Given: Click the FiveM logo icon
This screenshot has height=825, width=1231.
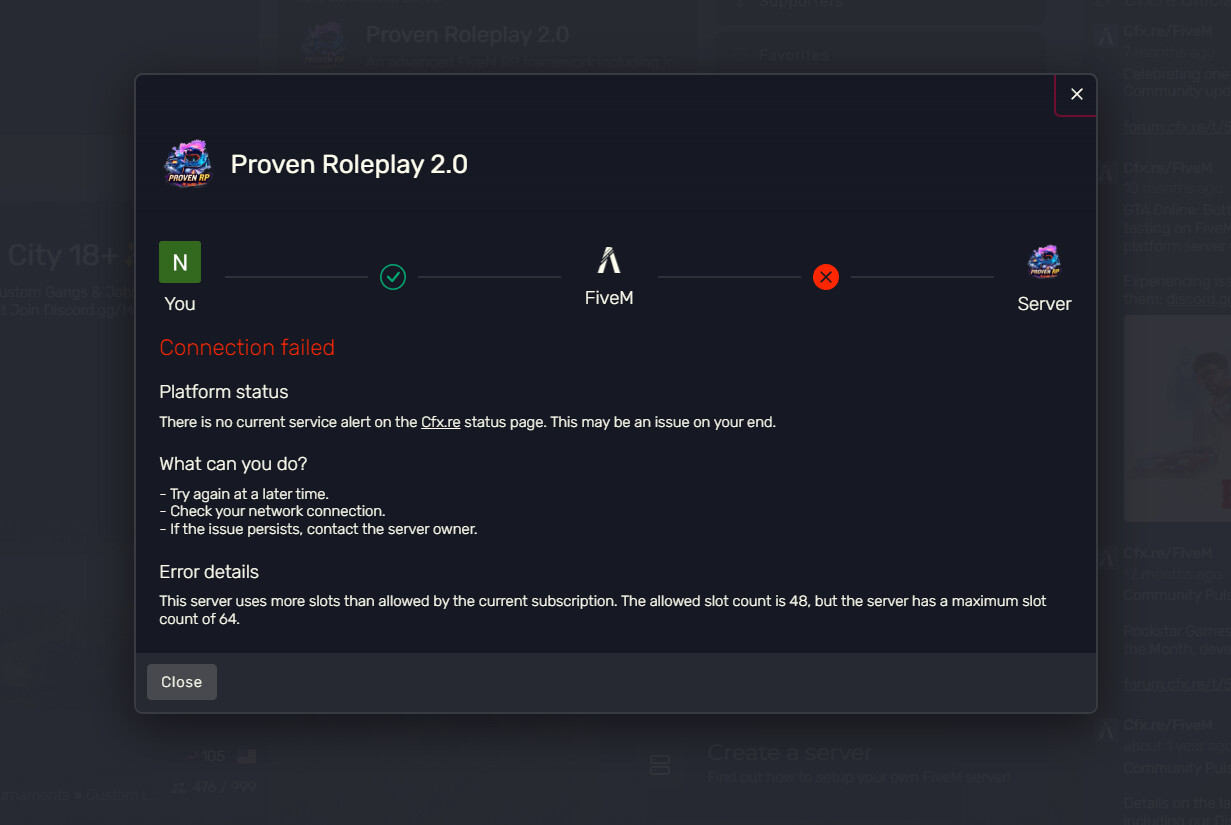Looking at the screenshot, I should [609, 261].
